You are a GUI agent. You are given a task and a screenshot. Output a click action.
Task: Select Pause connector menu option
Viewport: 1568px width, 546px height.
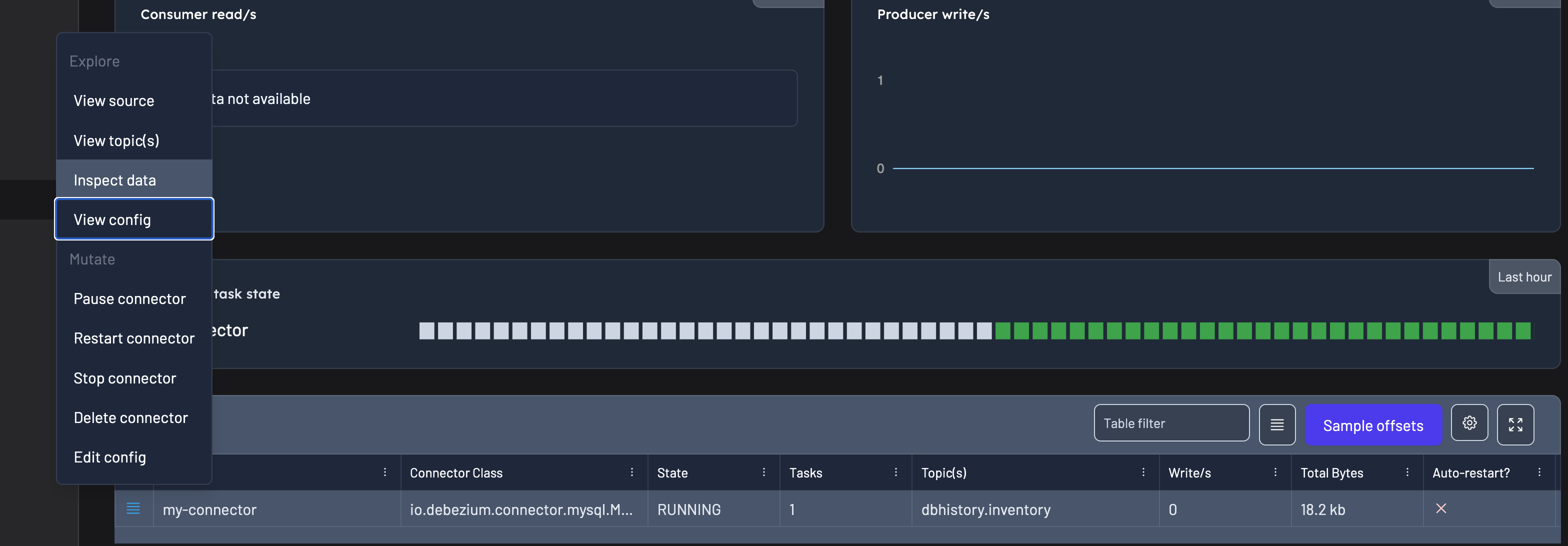click(x=129, y=298)
